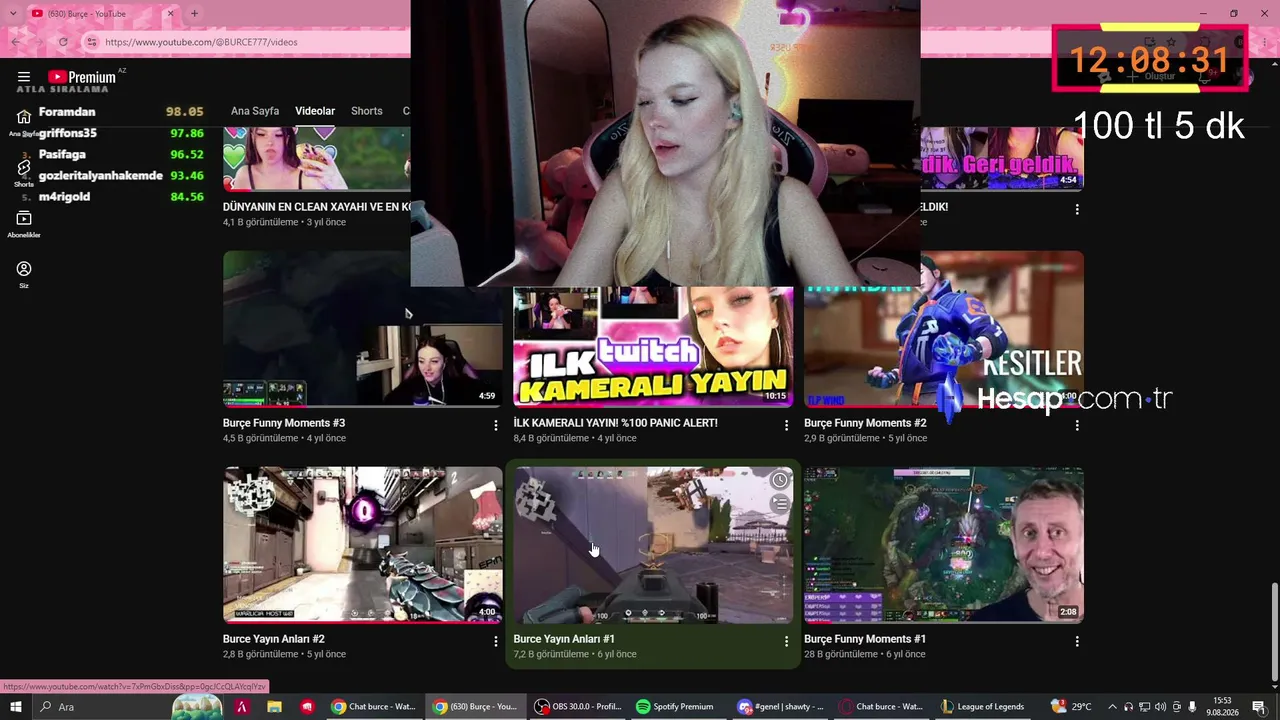Open options for Burçe Funny Moments #3
1280x720 pixels.
click(495, 426)
